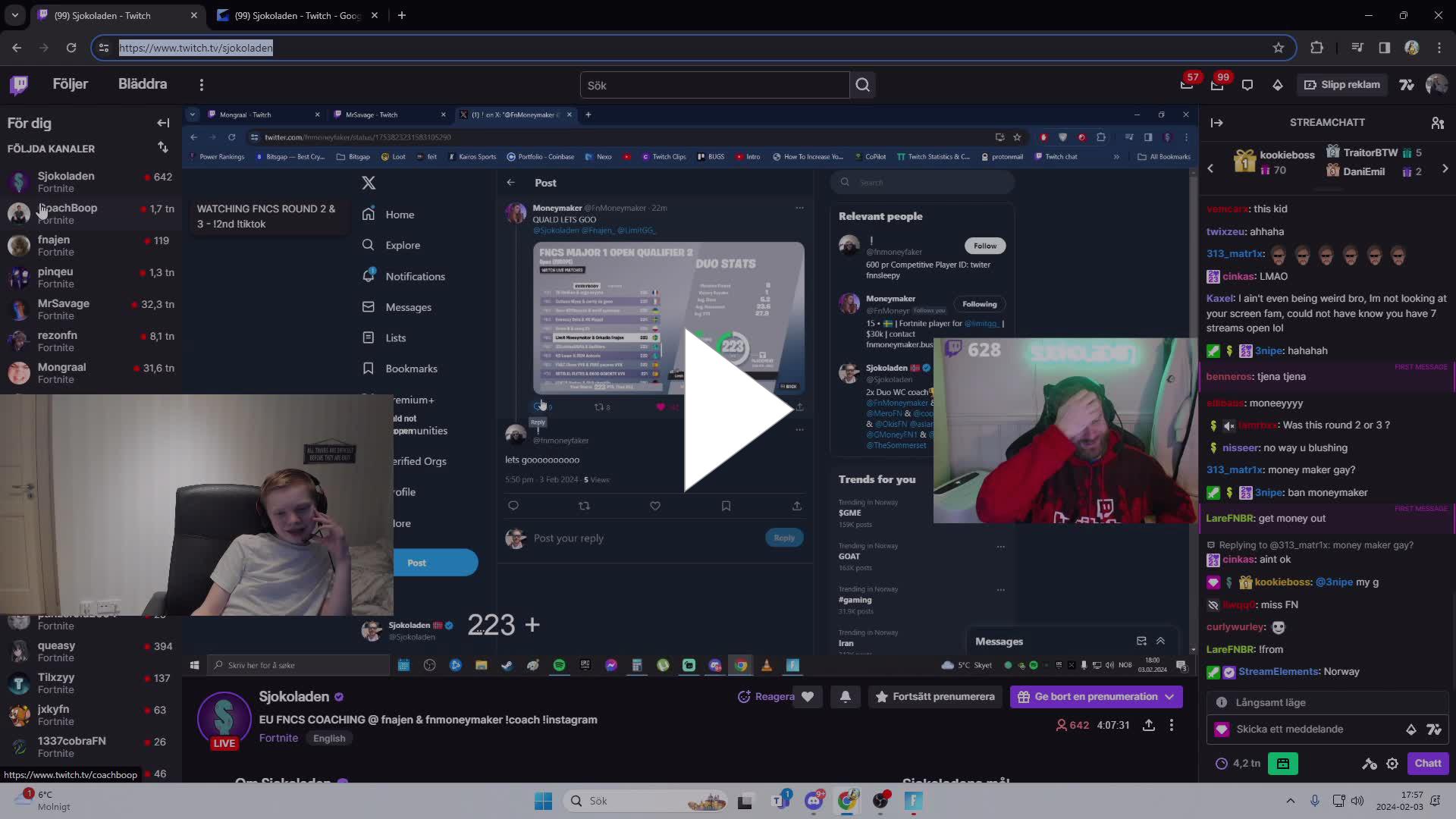Open notifications showing 99 badge
This screenshot has height=819, width=1456.
point(1217,85)
